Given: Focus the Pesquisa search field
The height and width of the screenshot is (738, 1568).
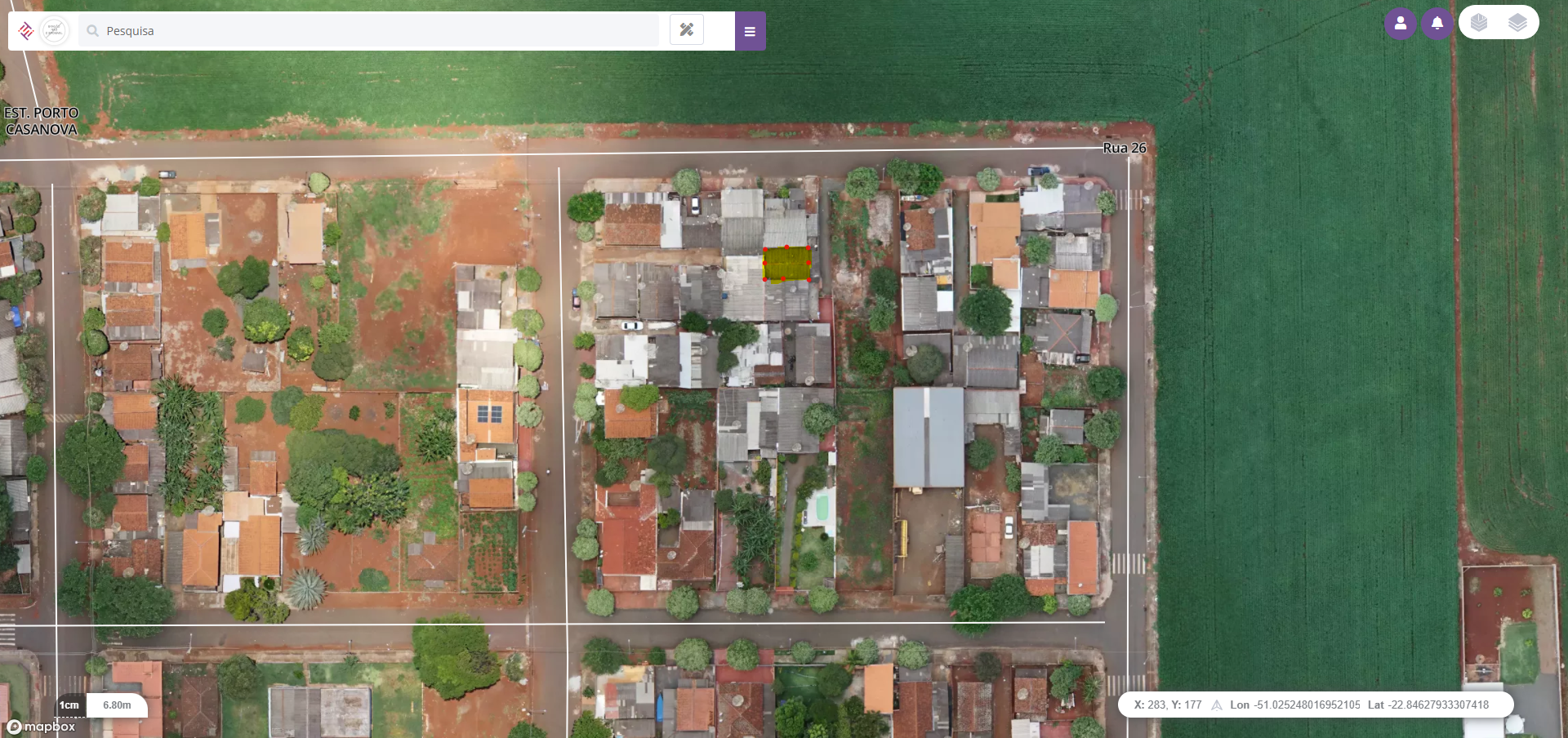Looking at the screenshot, I should click(x=369, y=31).
